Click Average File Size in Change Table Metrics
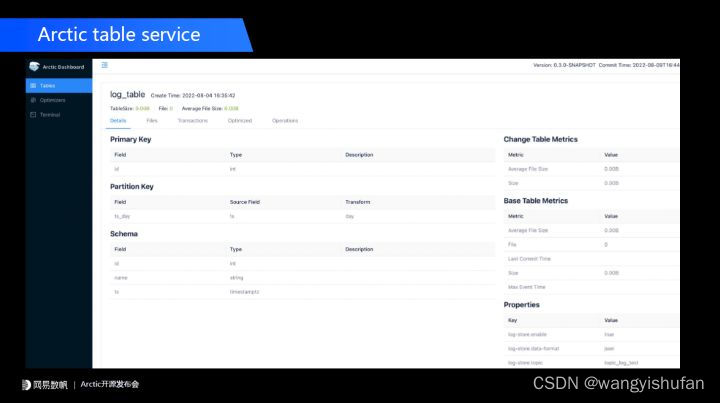 click(528, 169)
